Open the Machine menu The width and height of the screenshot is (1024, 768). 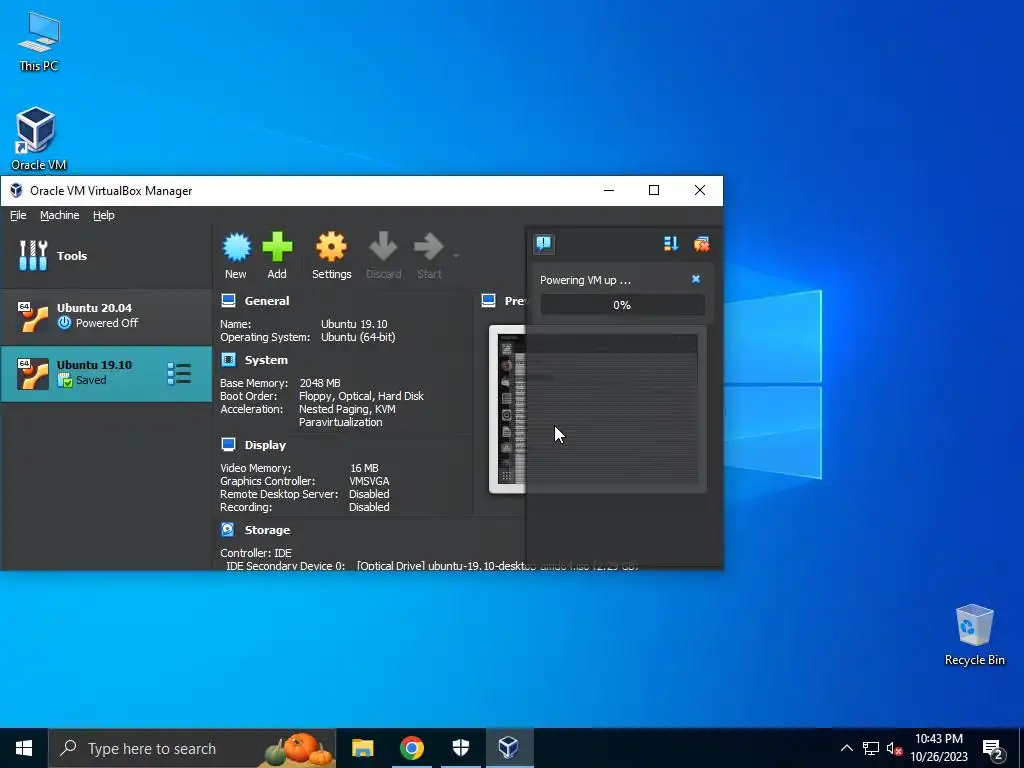[59, 215]
